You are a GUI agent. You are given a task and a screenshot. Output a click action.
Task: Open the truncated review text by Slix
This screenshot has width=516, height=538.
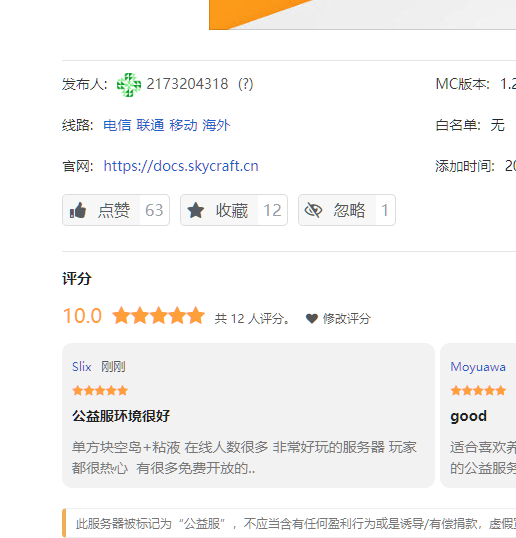click(244, 458)
